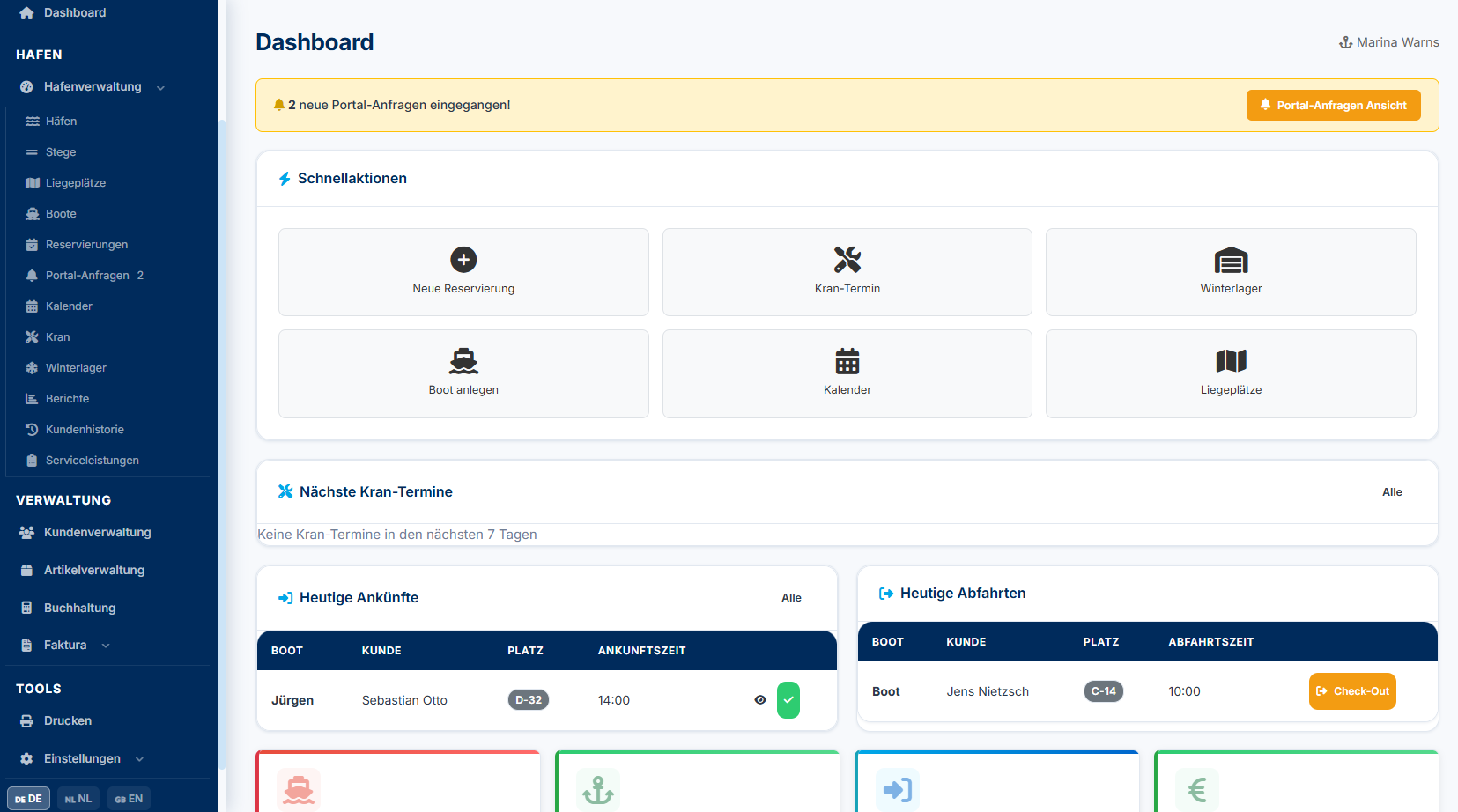Collapse the Hafenverwaltung section

click(x=159, y=87)
